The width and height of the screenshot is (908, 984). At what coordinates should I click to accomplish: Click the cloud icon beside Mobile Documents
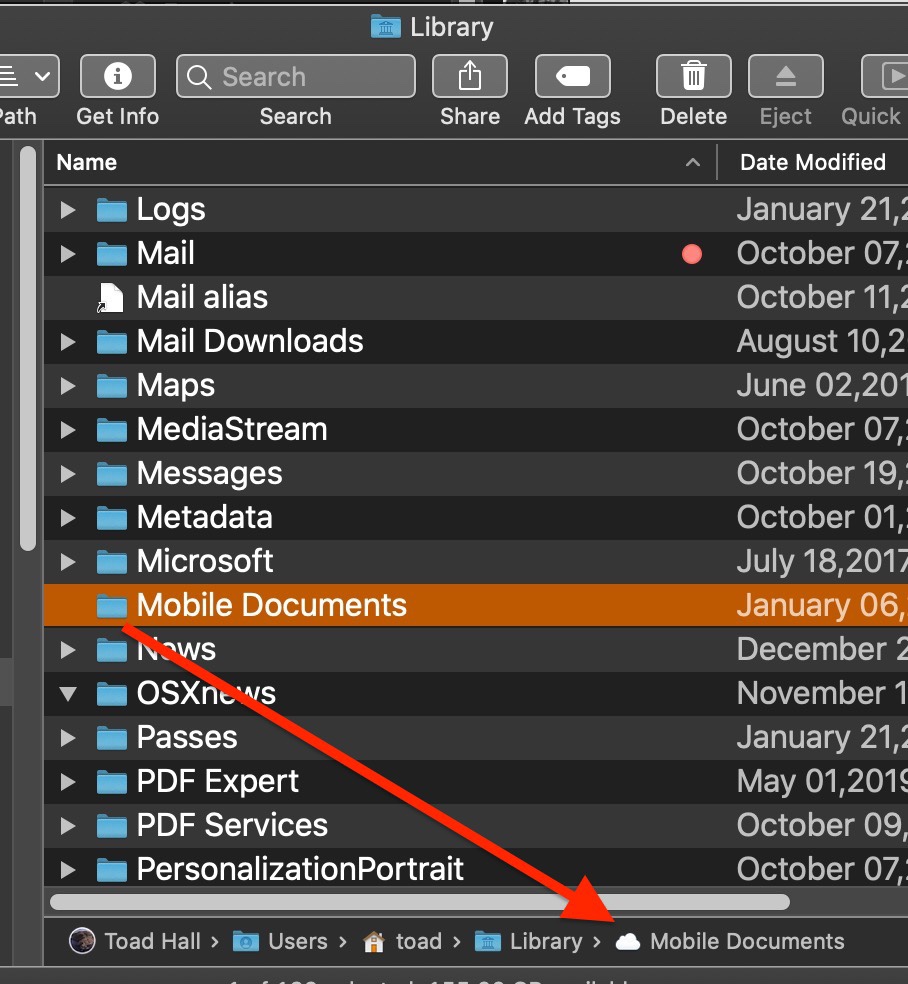[625, 941]
